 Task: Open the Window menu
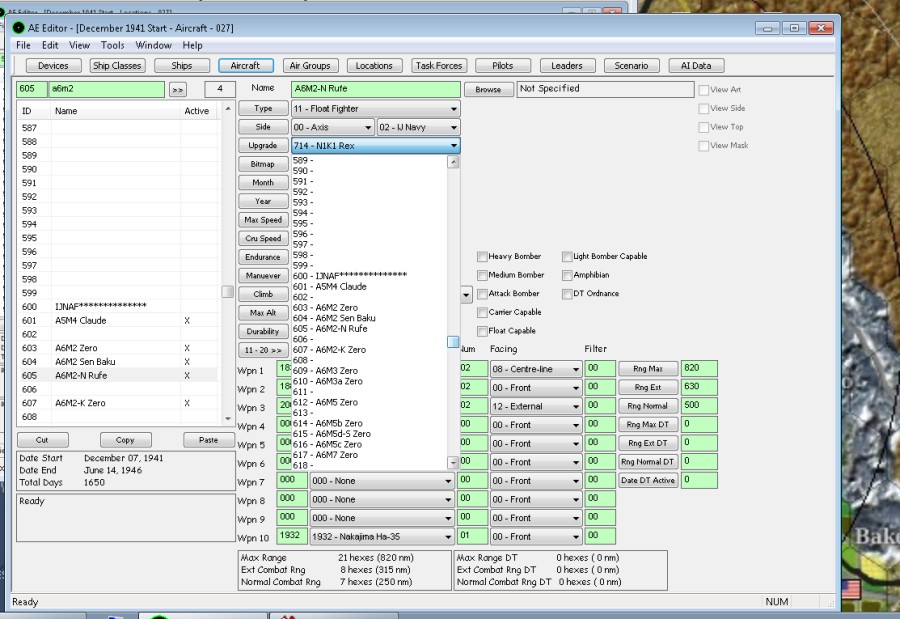click(x=153, y=45)
